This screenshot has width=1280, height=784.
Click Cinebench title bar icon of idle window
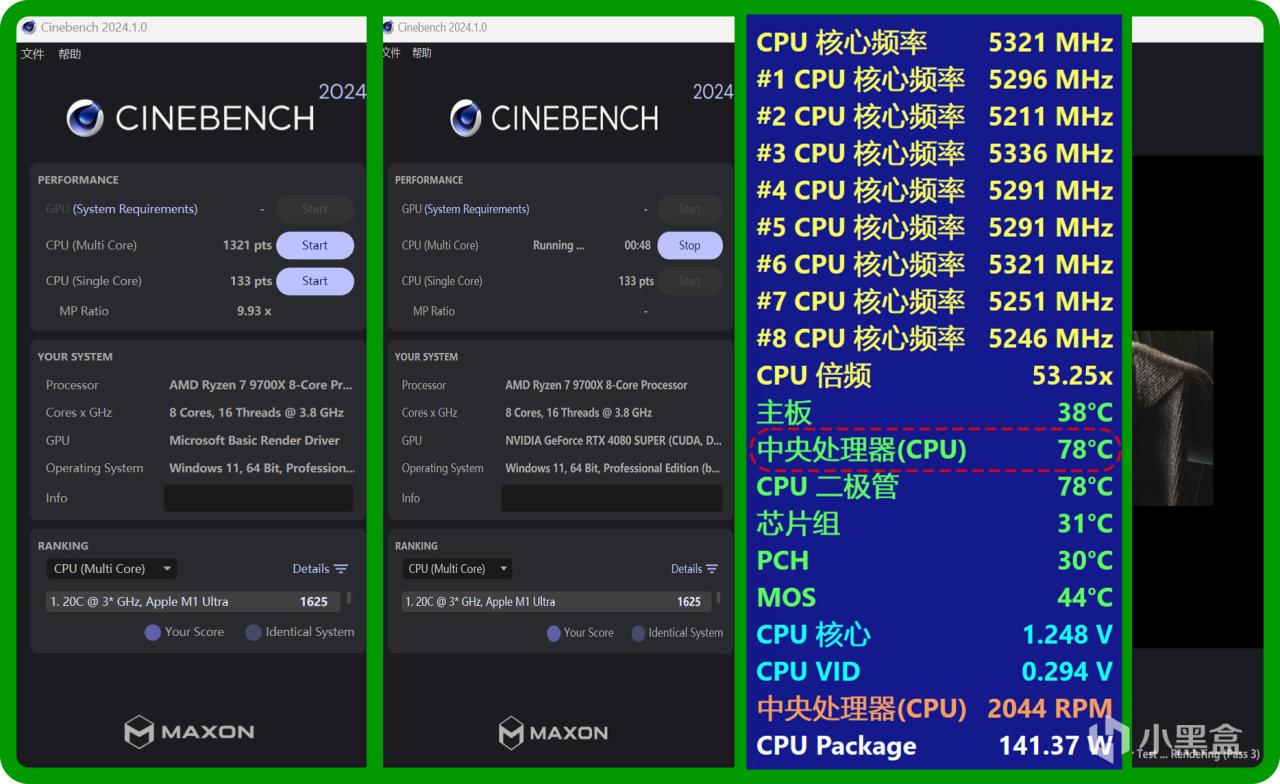point(28,27)
